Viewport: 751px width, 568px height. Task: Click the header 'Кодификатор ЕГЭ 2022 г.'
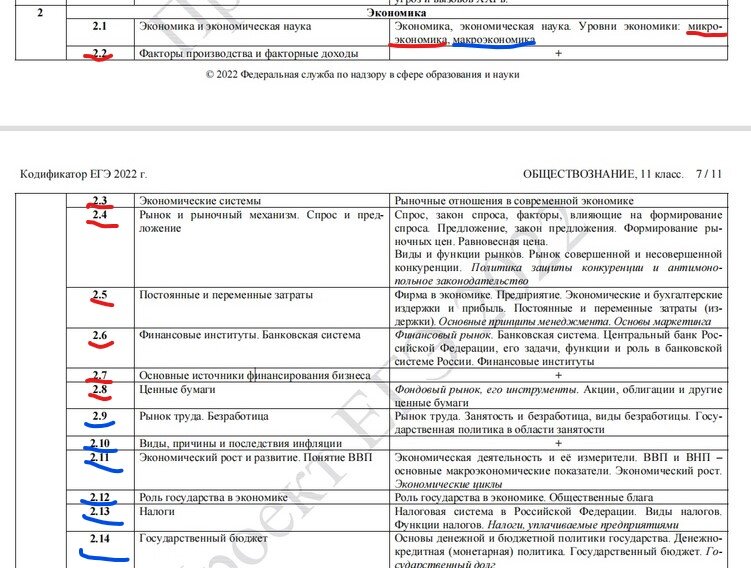click(x=83, y=174)
